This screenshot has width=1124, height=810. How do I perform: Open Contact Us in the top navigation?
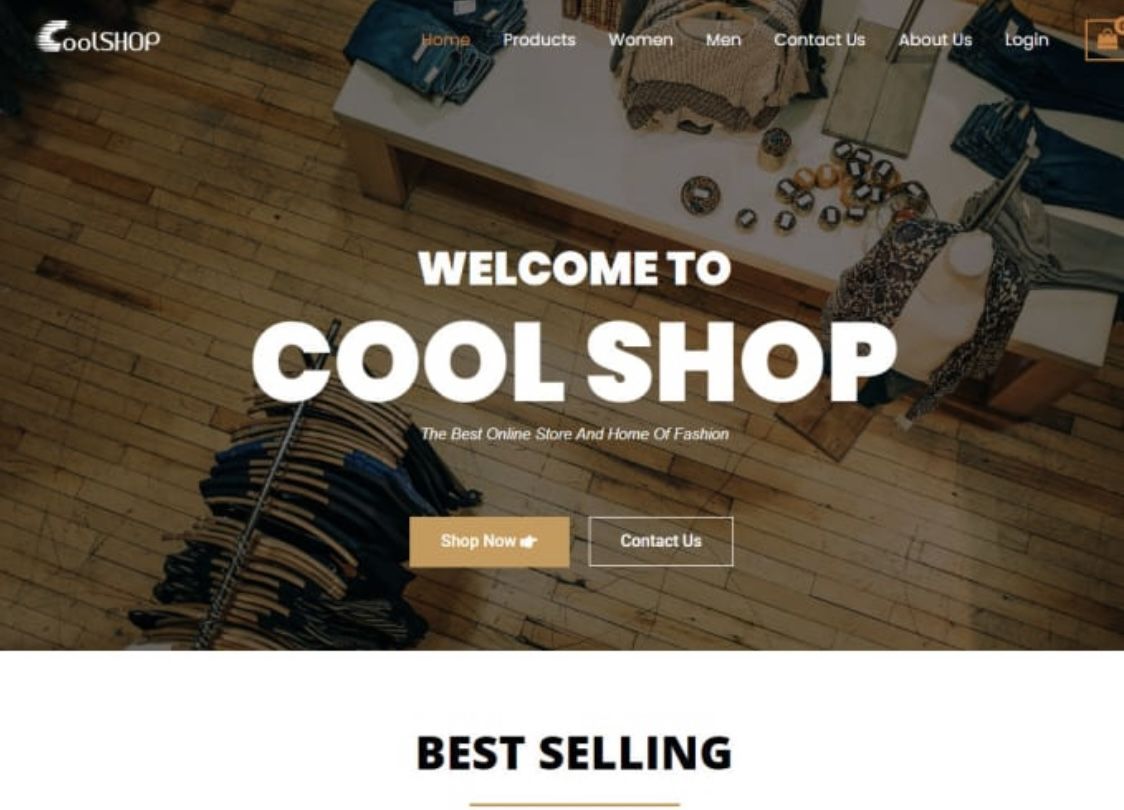(819, 40)
